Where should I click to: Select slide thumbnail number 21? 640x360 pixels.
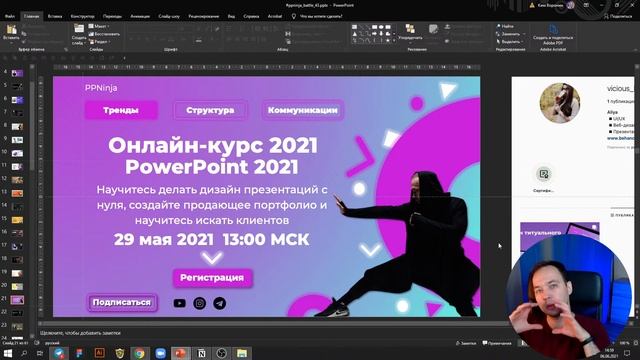coord(17,300)
